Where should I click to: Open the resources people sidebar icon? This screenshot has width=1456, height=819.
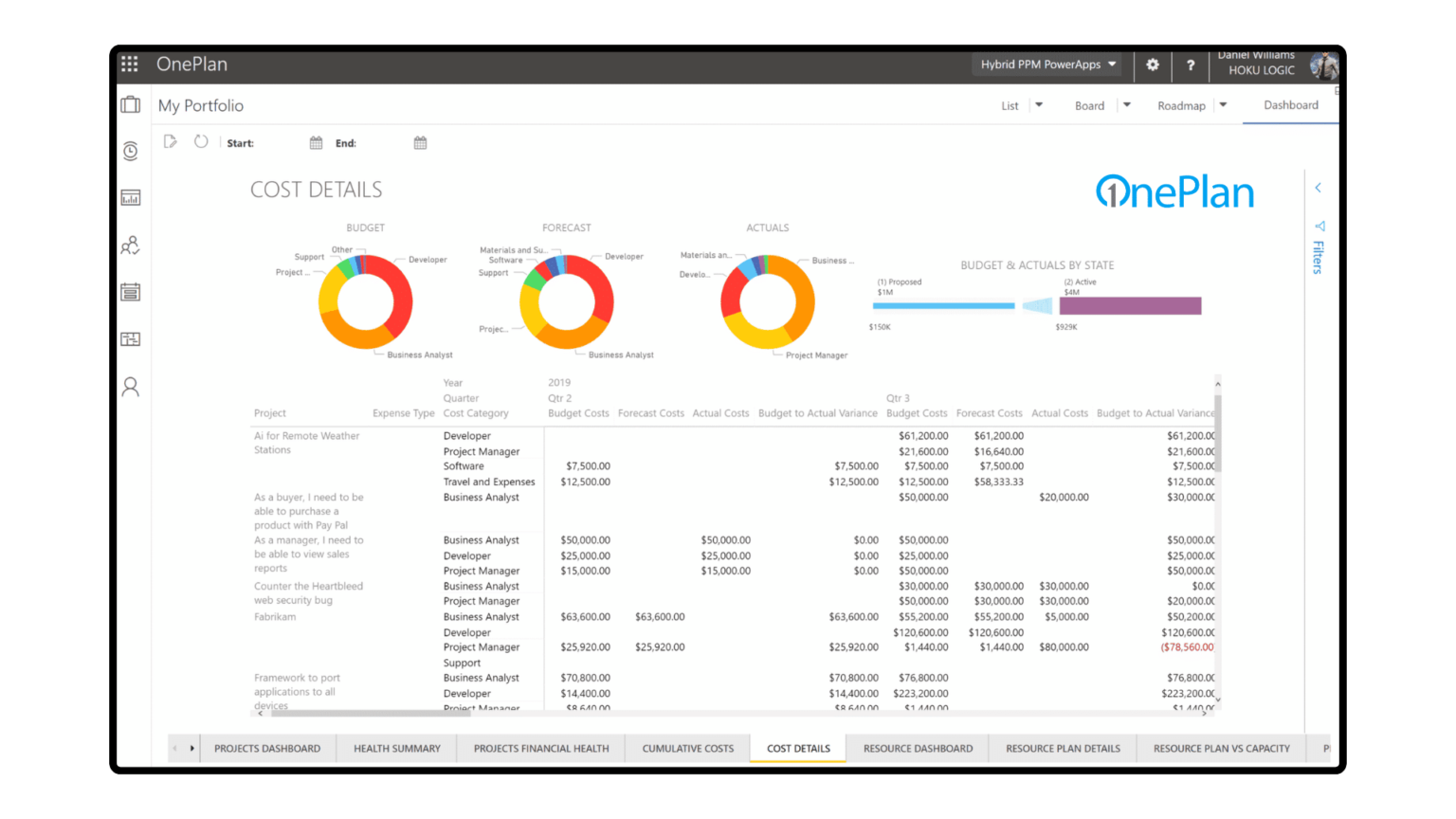131,246
